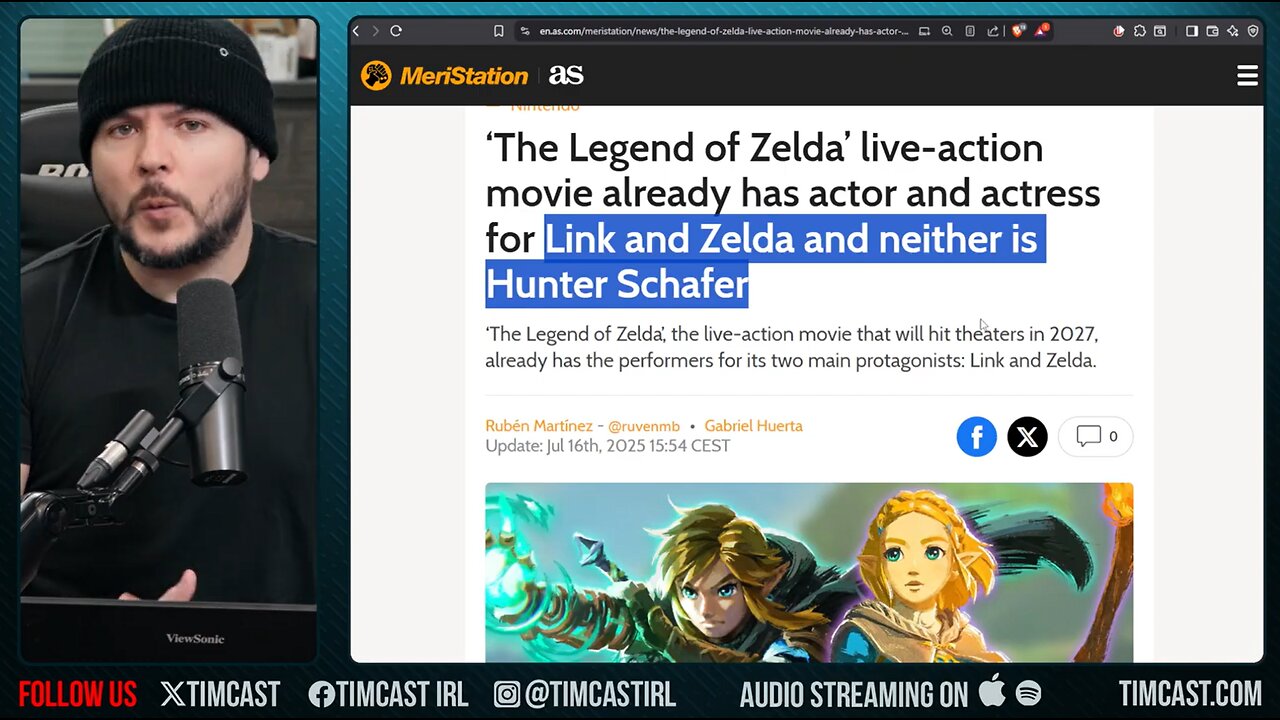This screenshot has width=1280, height=720.
Task: Click the AS logo in site header
Action: tap(566, 75)
